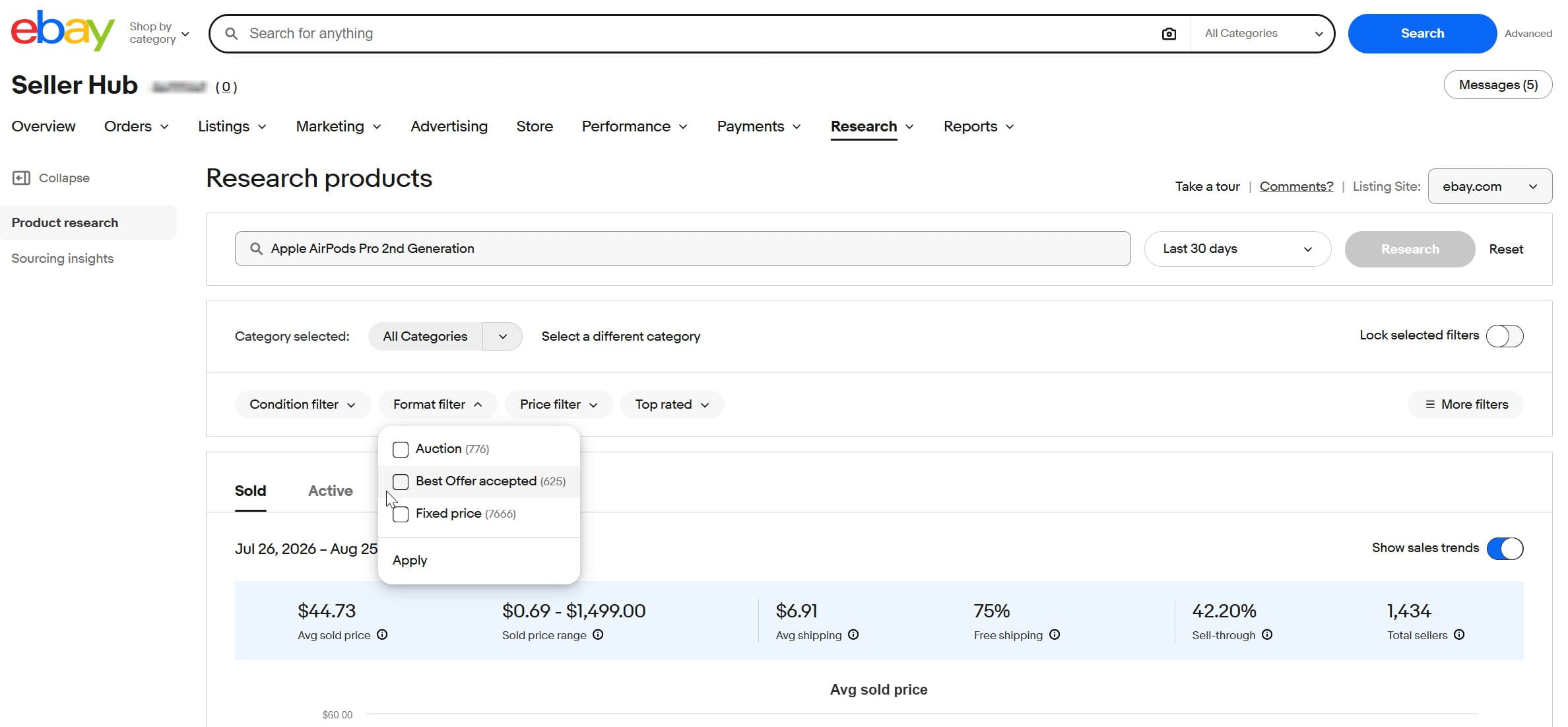Expand the Price filter

pos(558,404)
